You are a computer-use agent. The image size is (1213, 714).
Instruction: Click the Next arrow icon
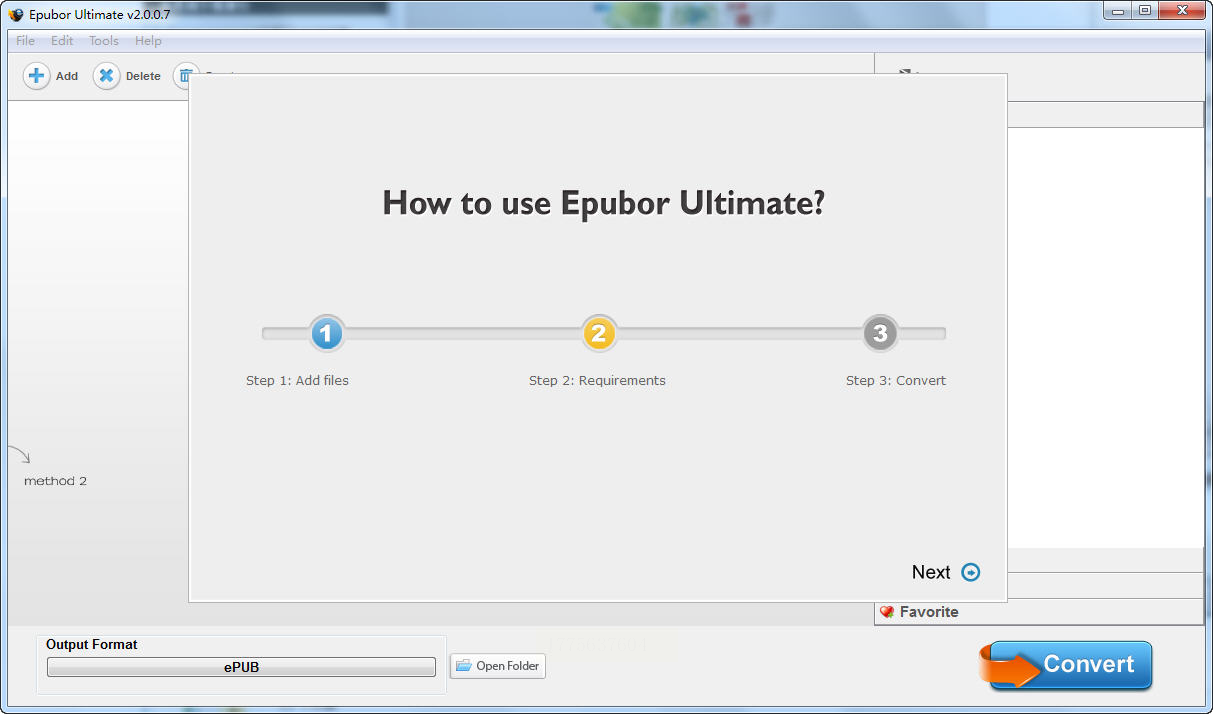[x=971, y=572]
